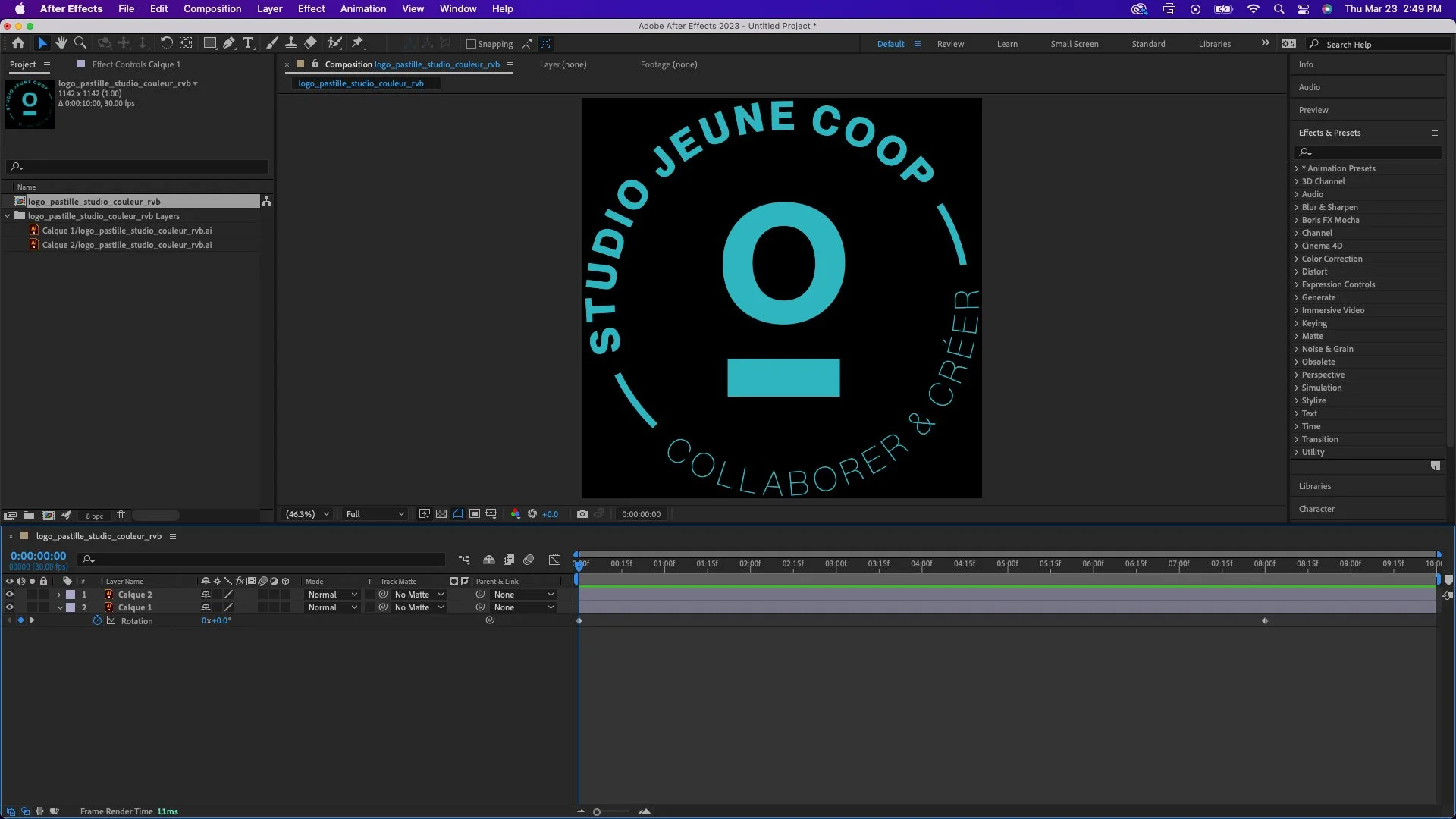Reset exposure aperture icon in viewer

pyautogui.click(x=532, y=514)
